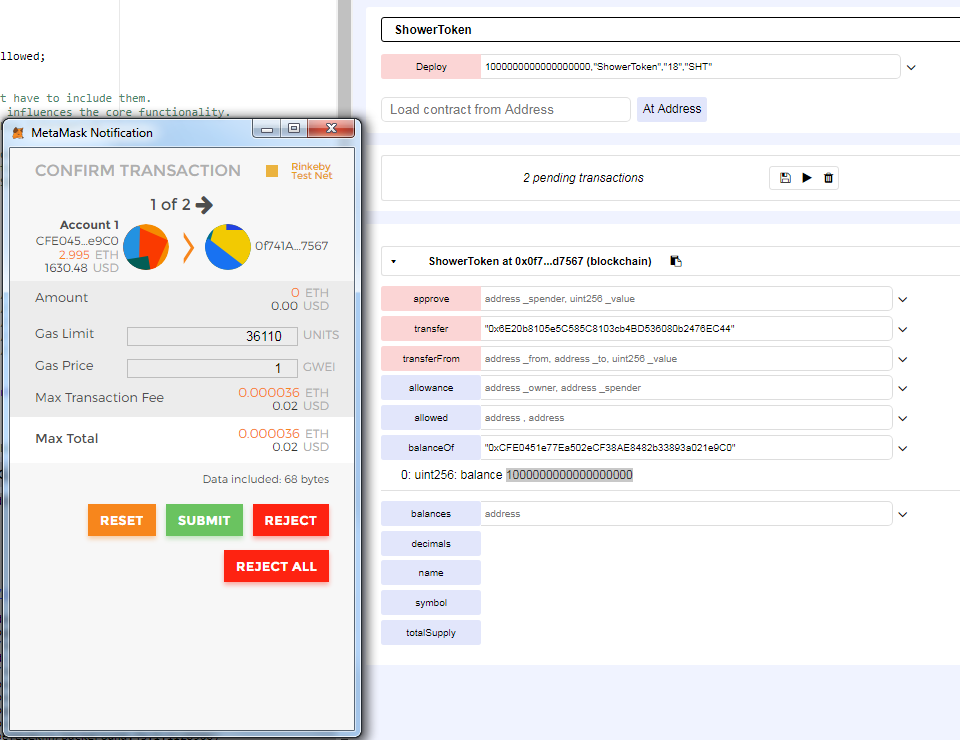The height and width of the screenshot is (740, 960).
Task: Delete pending transactions with the trash icon
Action: pyautogui.click(x=828, y=178)
